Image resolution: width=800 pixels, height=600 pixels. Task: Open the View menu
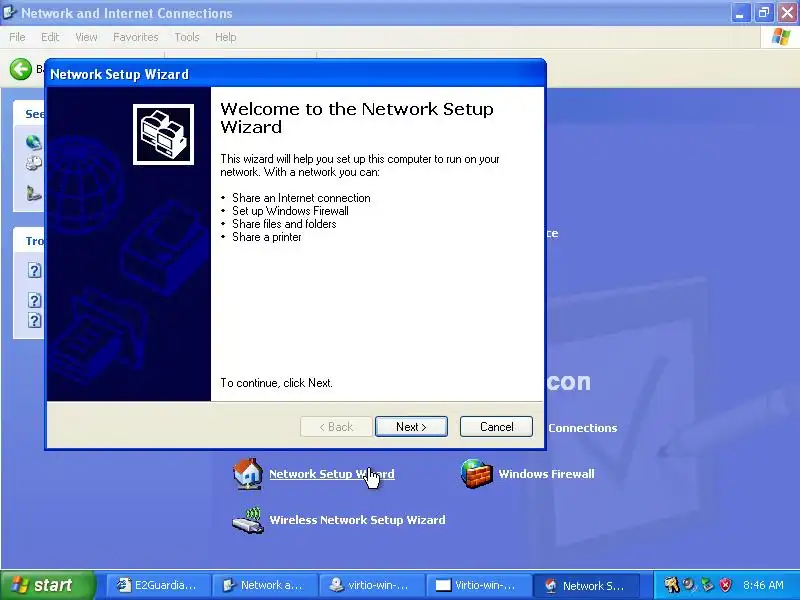(86, 37)
